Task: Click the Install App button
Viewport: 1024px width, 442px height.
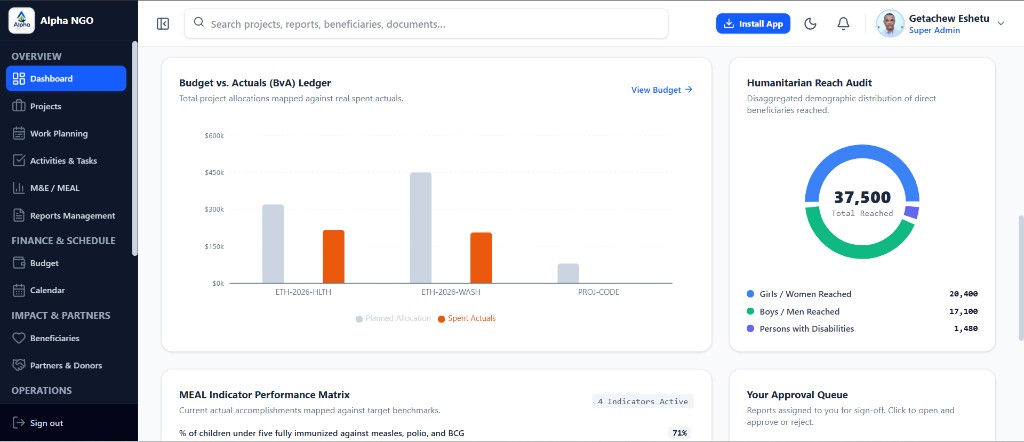Action: pyautogui.click(x=753, y=24)
